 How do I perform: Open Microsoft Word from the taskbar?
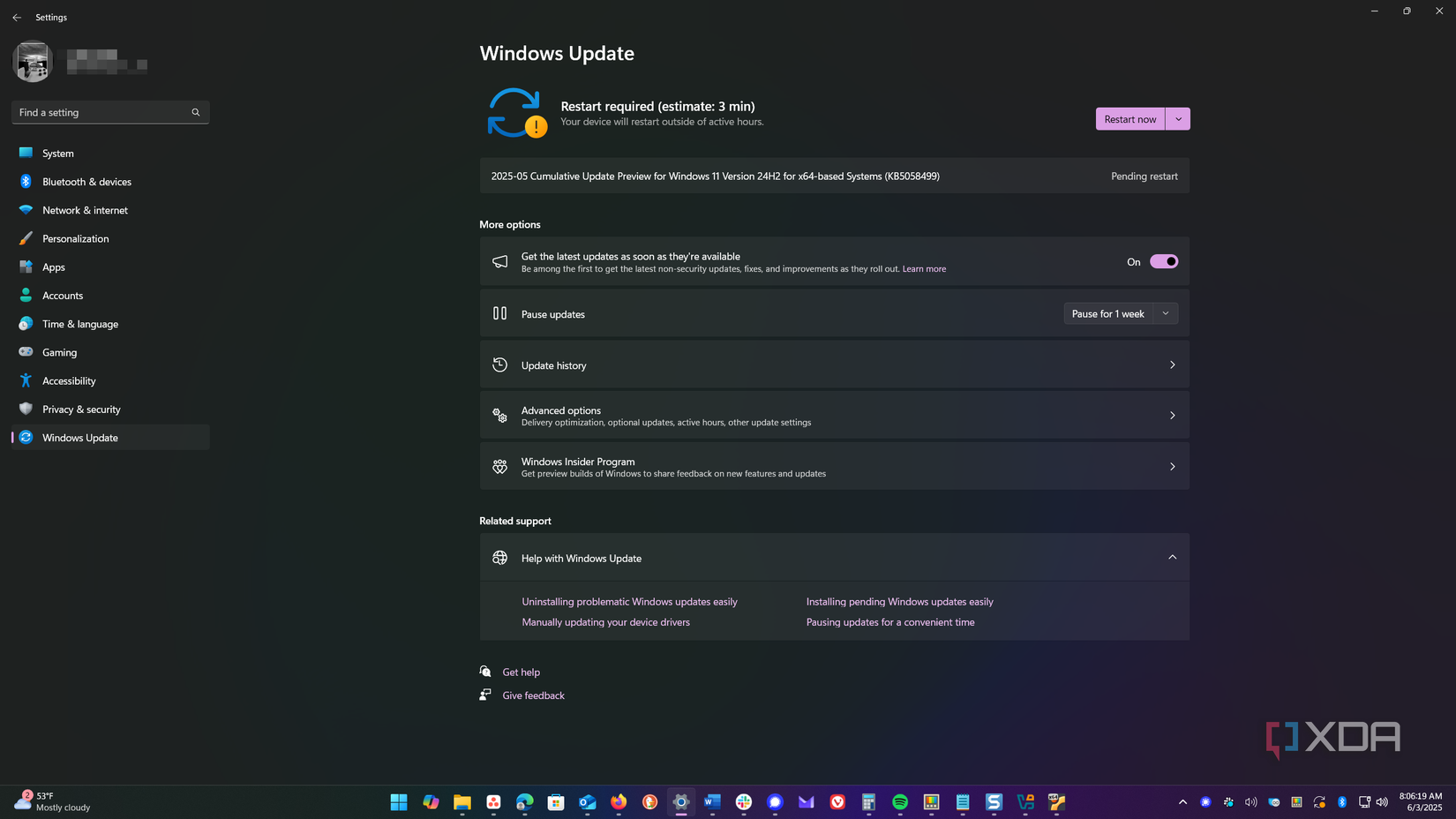pos(713,801)
